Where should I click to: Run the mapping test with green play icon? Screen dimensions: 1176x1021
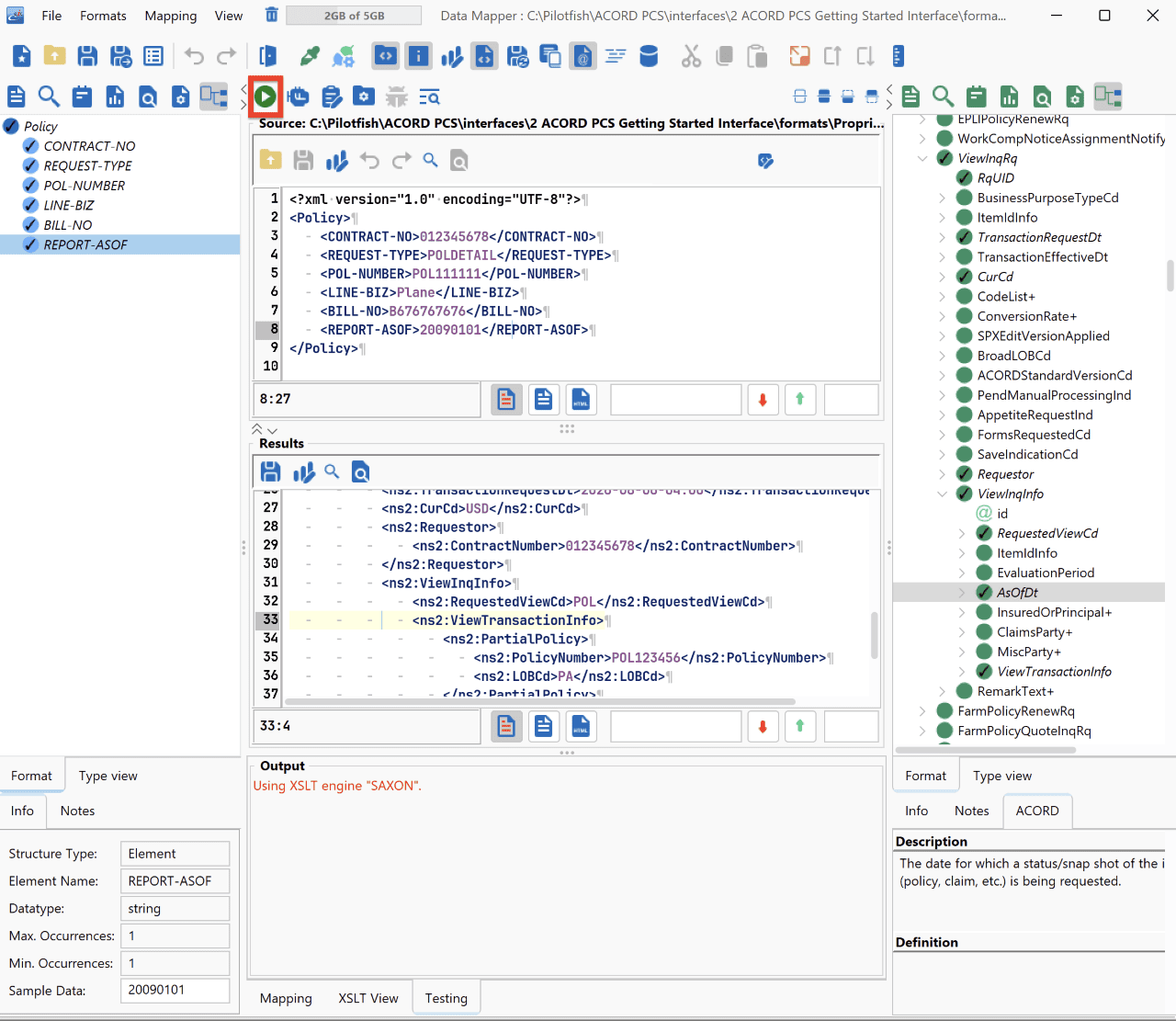point(266,96)
